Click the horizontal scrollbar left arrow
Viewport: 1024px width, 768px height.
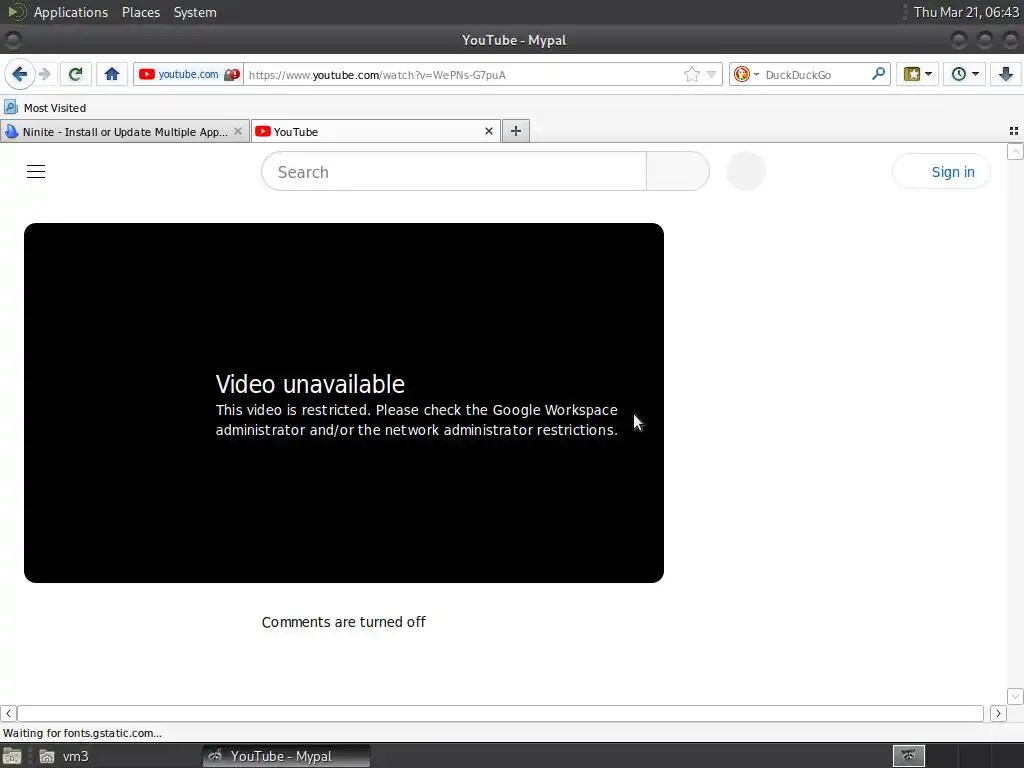click(8, 713)
